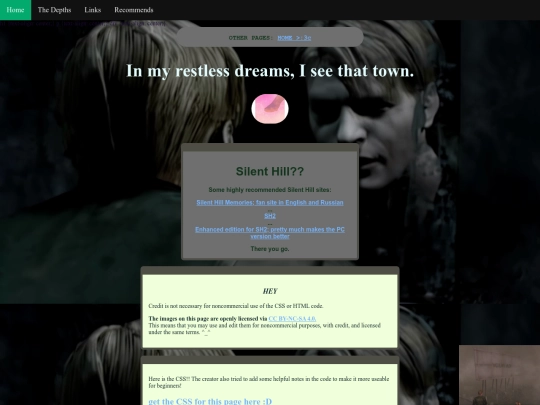
Task: Click the 'OTHER PAGES:' label
Action: [x=251, y=38]
